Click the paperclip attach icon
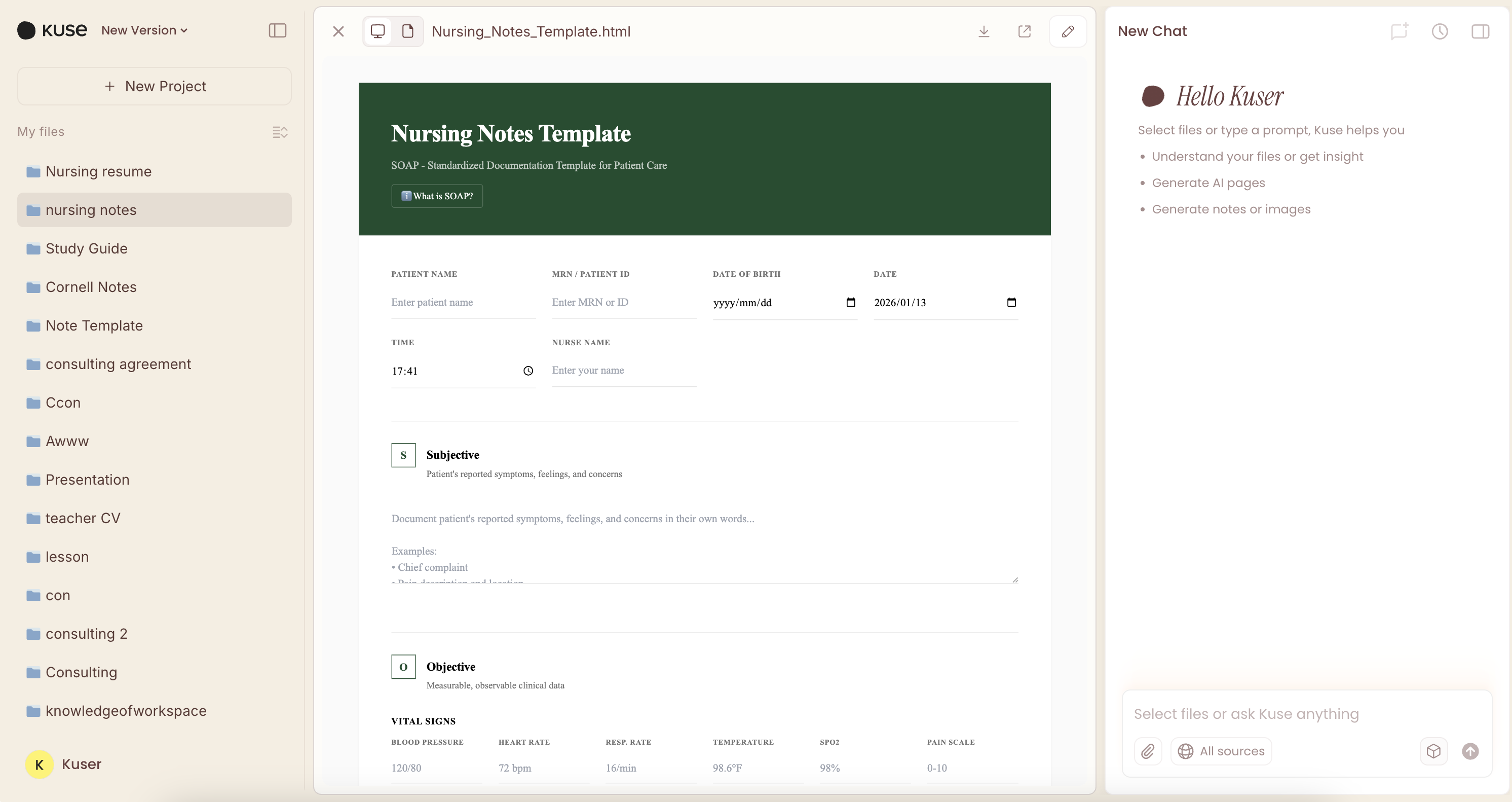Image resolution: width=1512 pixels, height=802 pixels. click(1148, 751)
